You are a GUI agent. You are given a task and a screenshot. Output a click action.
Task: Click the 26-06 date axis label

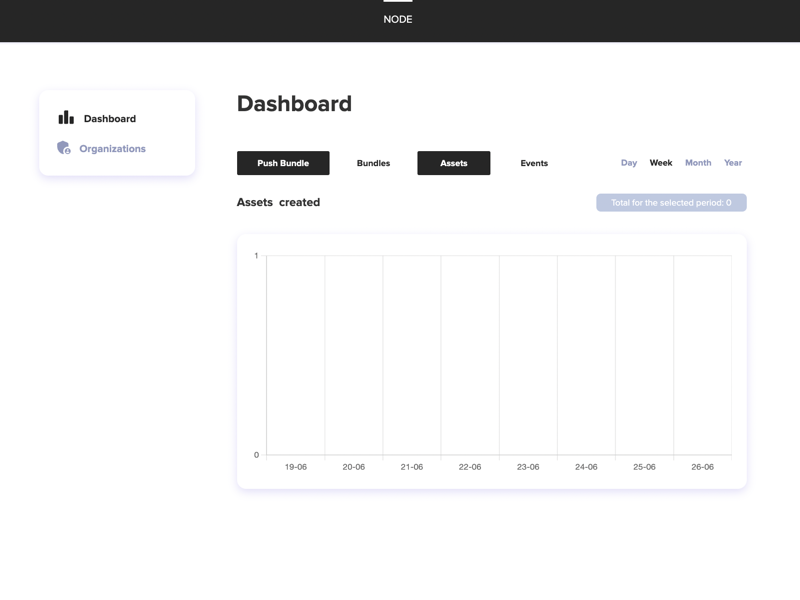tap(702, 467)
